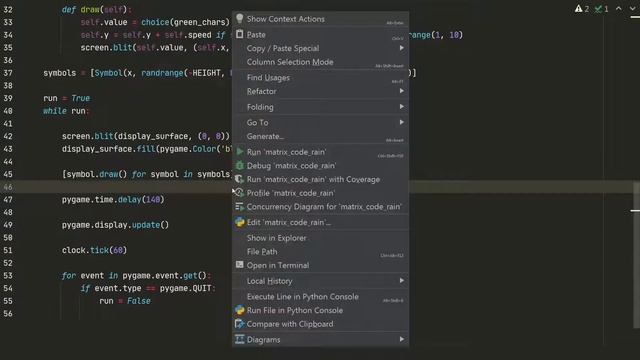Click clock.tick(60) code line
This screenshot has height=360, width=640.
tap(94, 250)
